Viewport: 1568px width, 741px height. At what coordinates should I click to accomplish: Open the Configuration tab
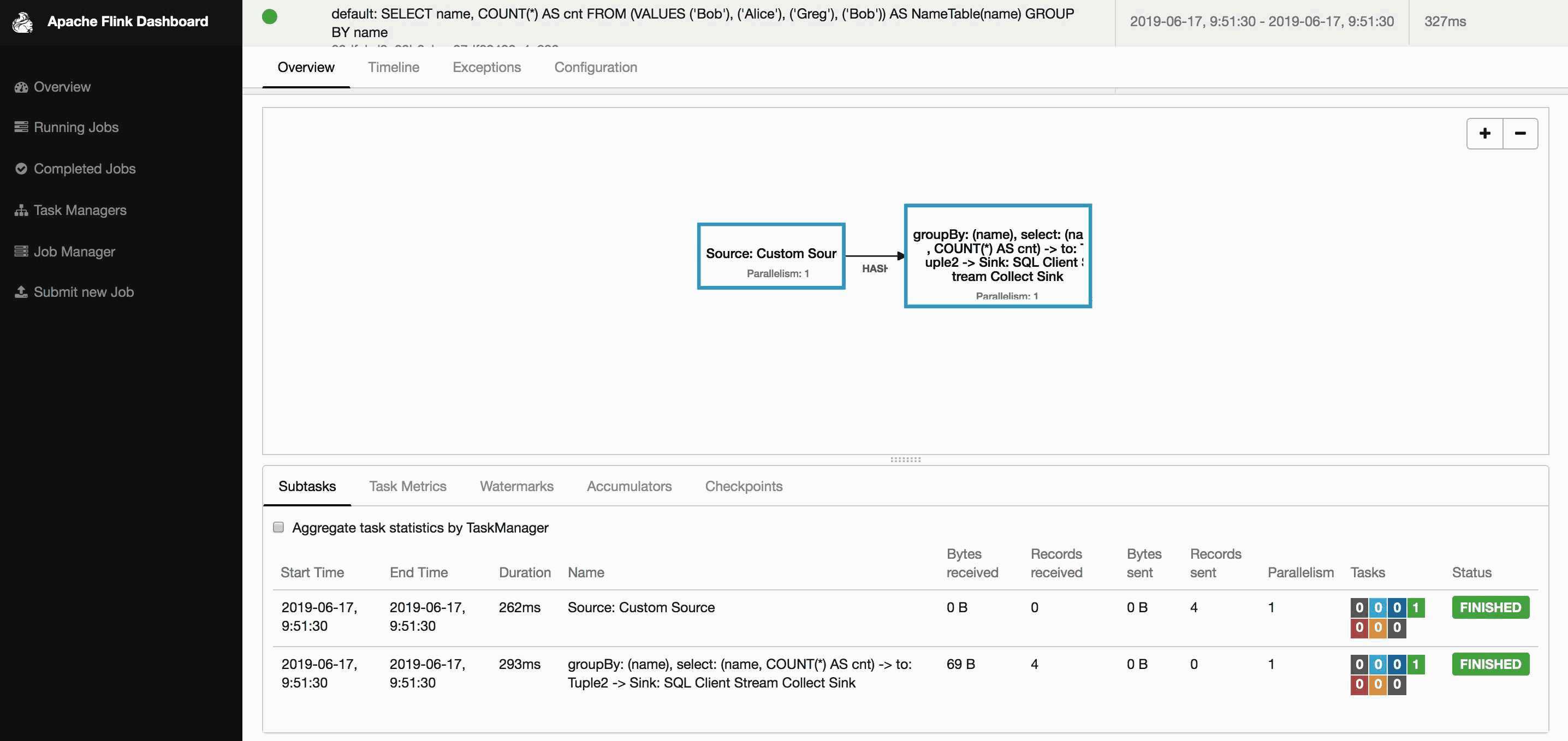point(595,67)
